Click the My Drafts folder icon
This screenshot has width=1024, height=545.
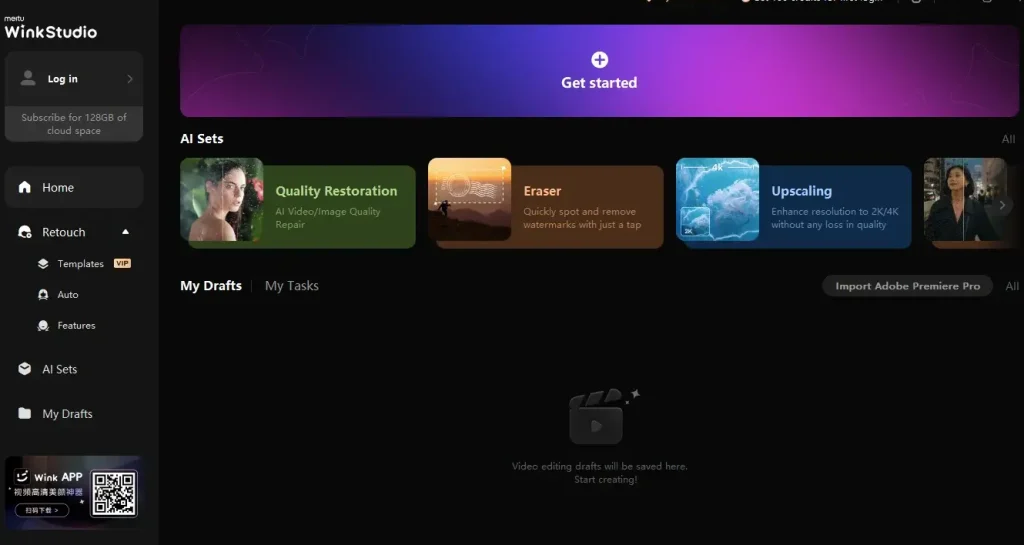tap(24, 414)
